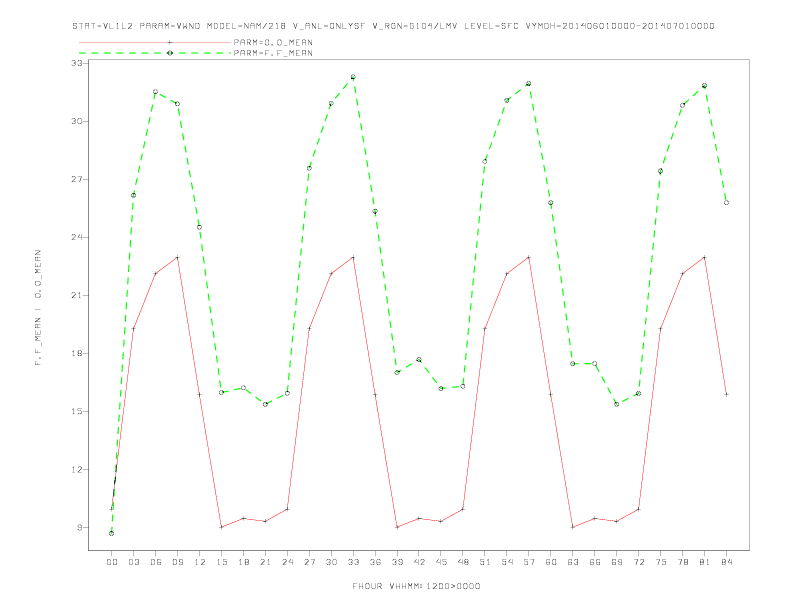Click y-axis tick label 33

point(79,63)
